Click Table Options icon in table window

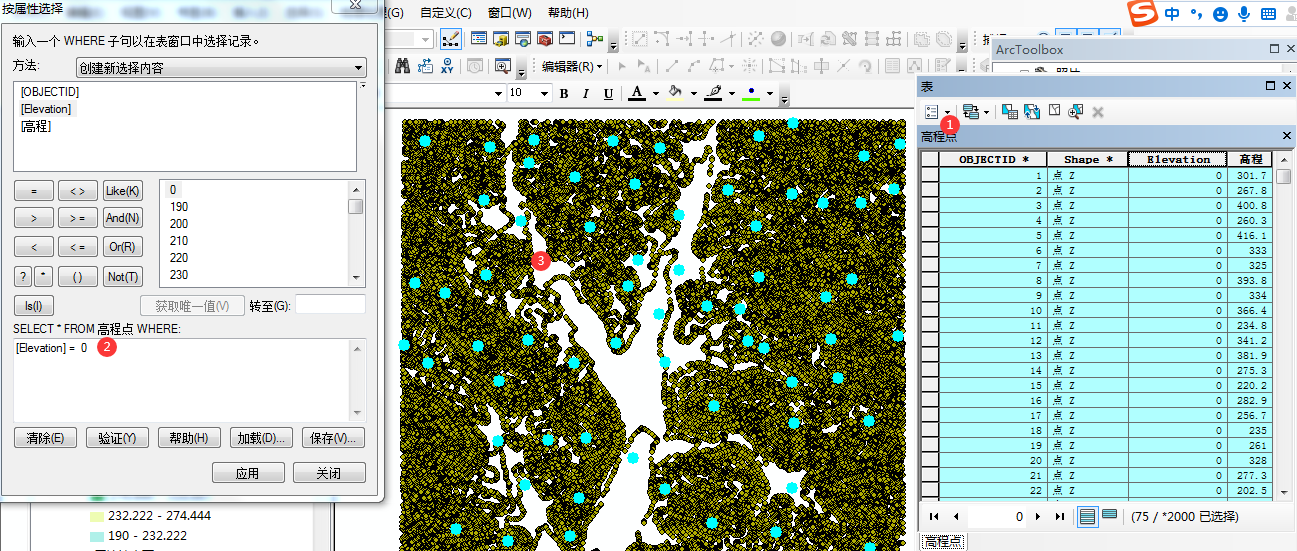click(931, 112)
